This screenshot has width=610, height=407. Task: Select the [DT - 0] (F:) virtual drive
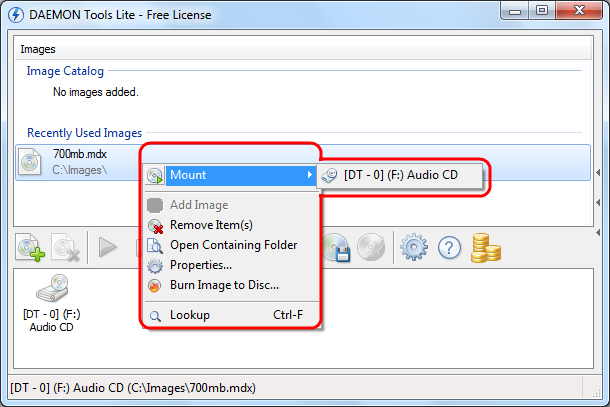click(50, 304)
